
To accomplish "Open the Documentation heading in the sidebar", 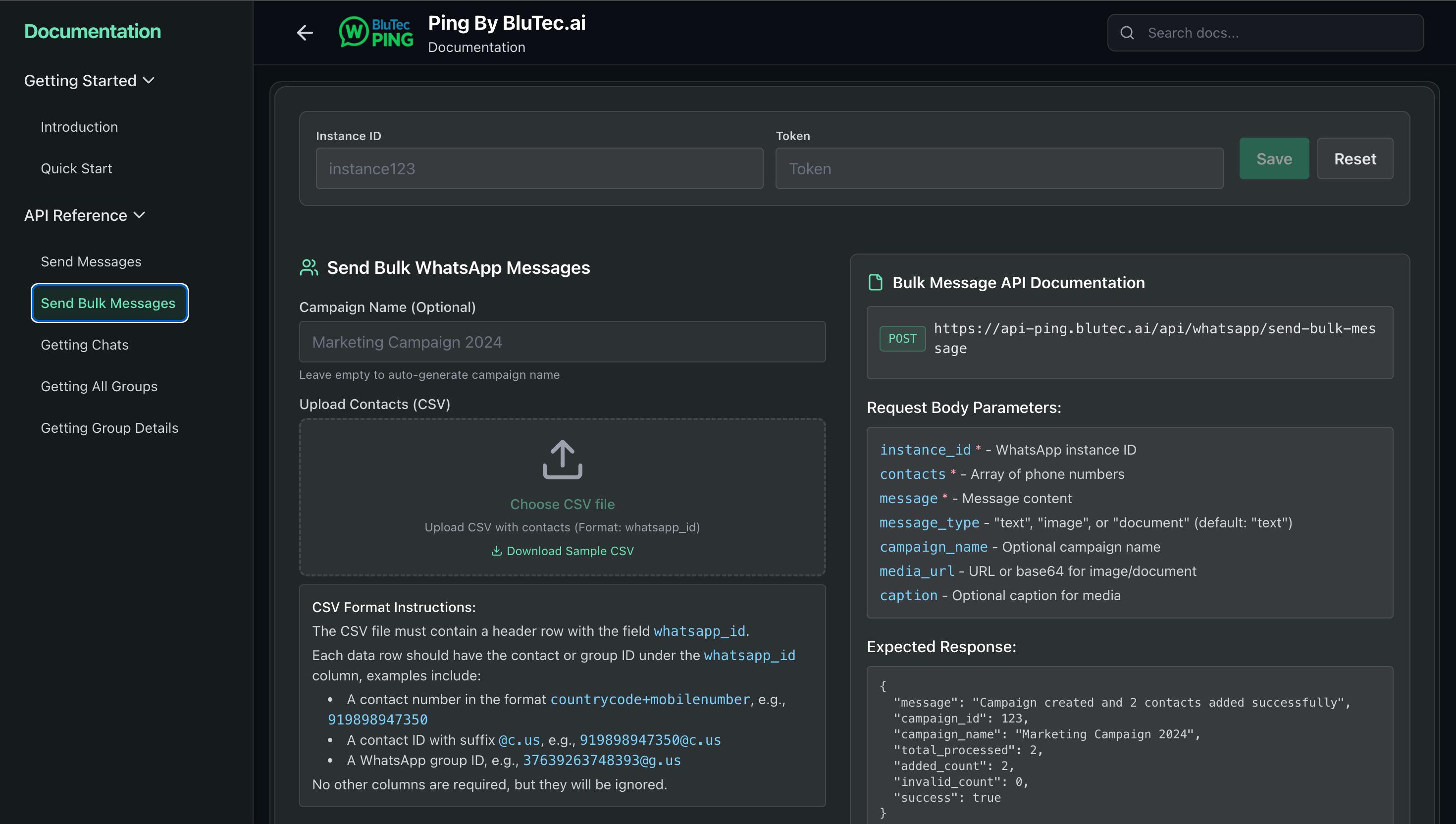I will [92, 31].
